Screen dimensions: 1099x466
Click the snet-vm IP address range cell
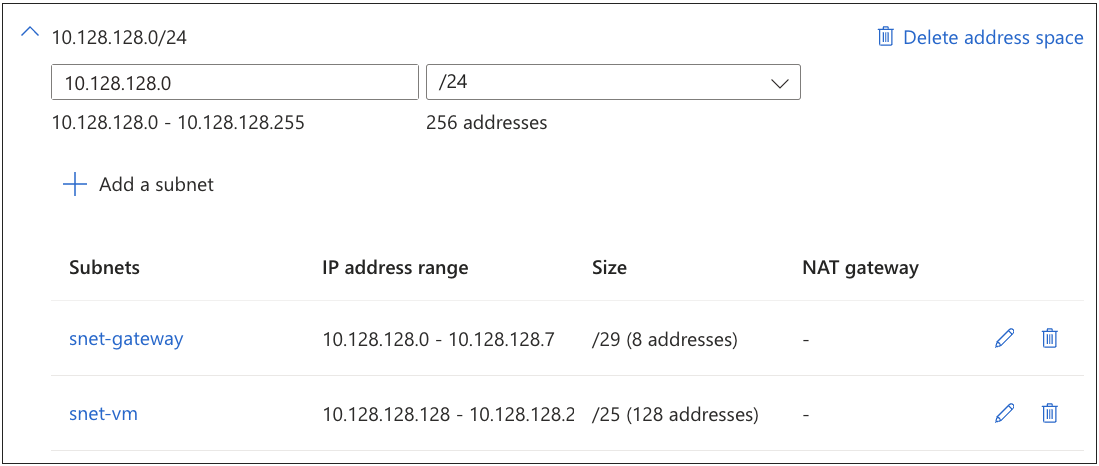click(448, 414)
